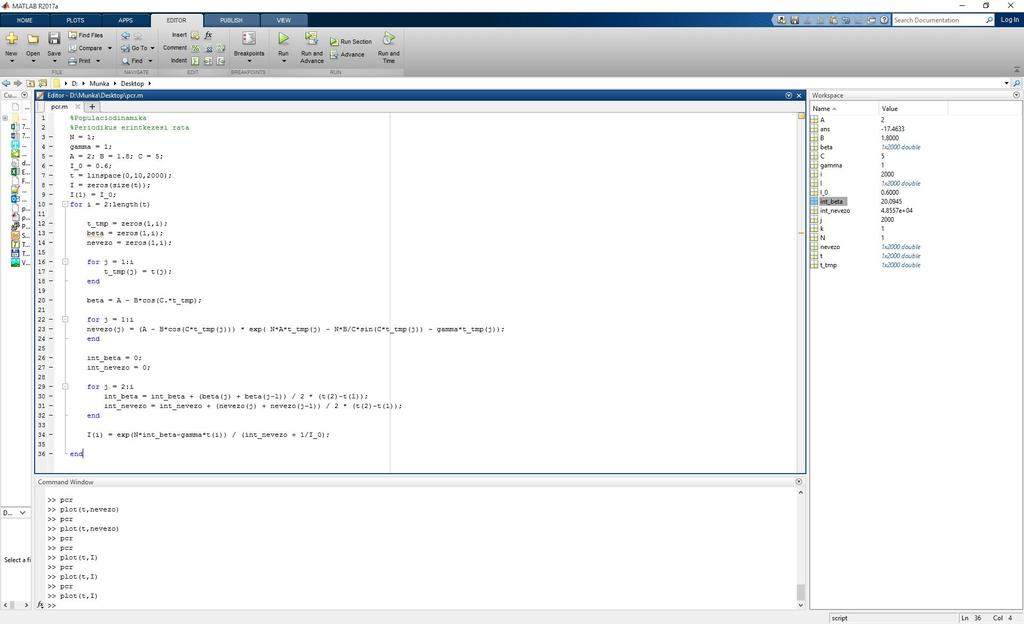This screenshot has height=624, width=1024.
Task: Click the Save floppy disk icon
Action: click(x=54, y=39)
